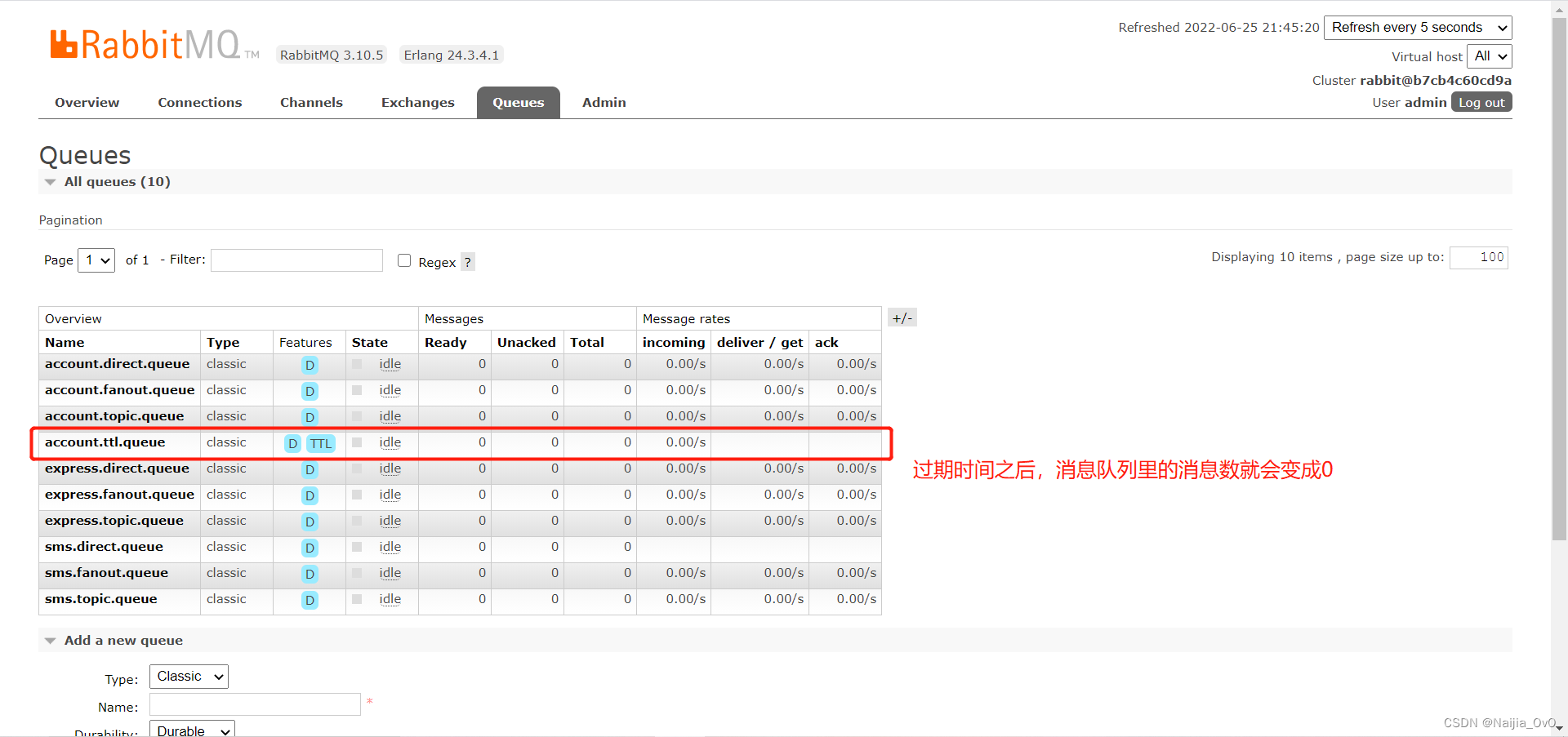Sort table by incoming rate column
This screenshot has height=737, width=1568.
(674, 343)
